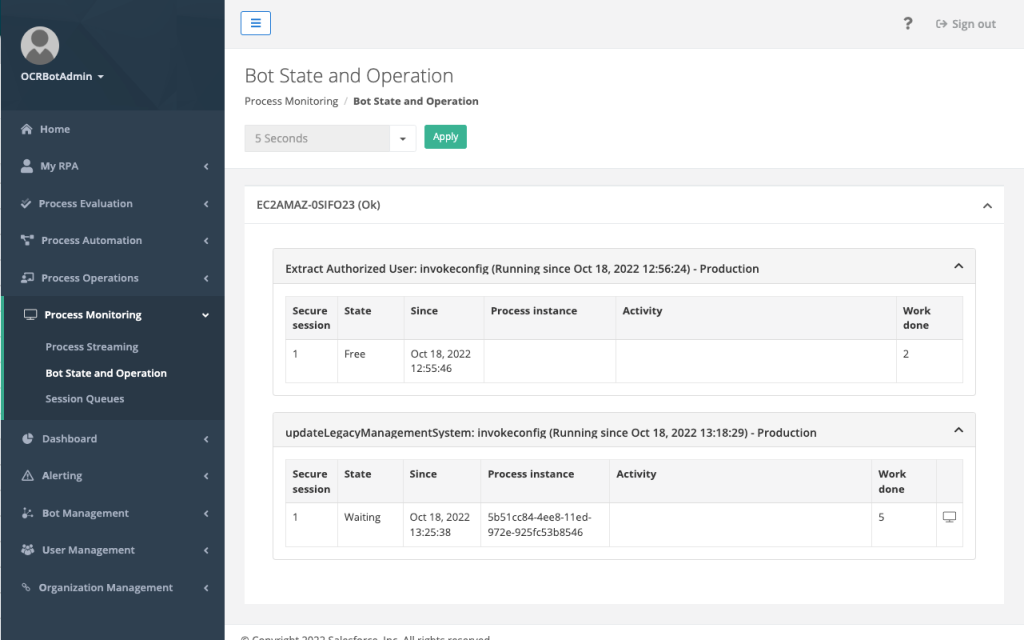The image size is (1024, 640).
Task: Click the User Management people icon
Action: [27, 550]
